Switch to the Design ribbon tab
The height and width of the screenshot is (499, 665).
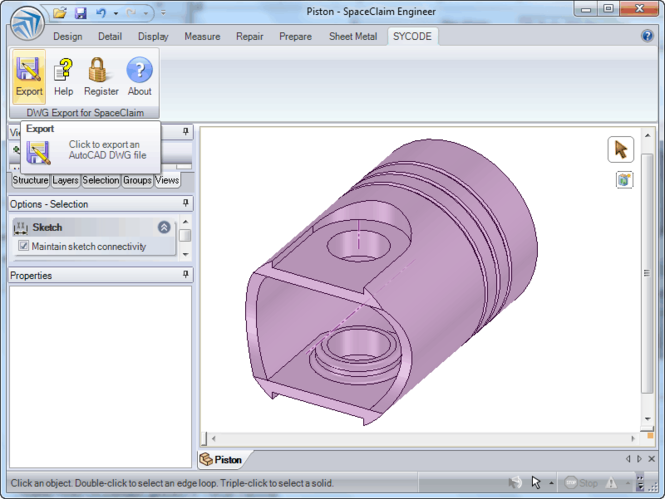point(67,36)
